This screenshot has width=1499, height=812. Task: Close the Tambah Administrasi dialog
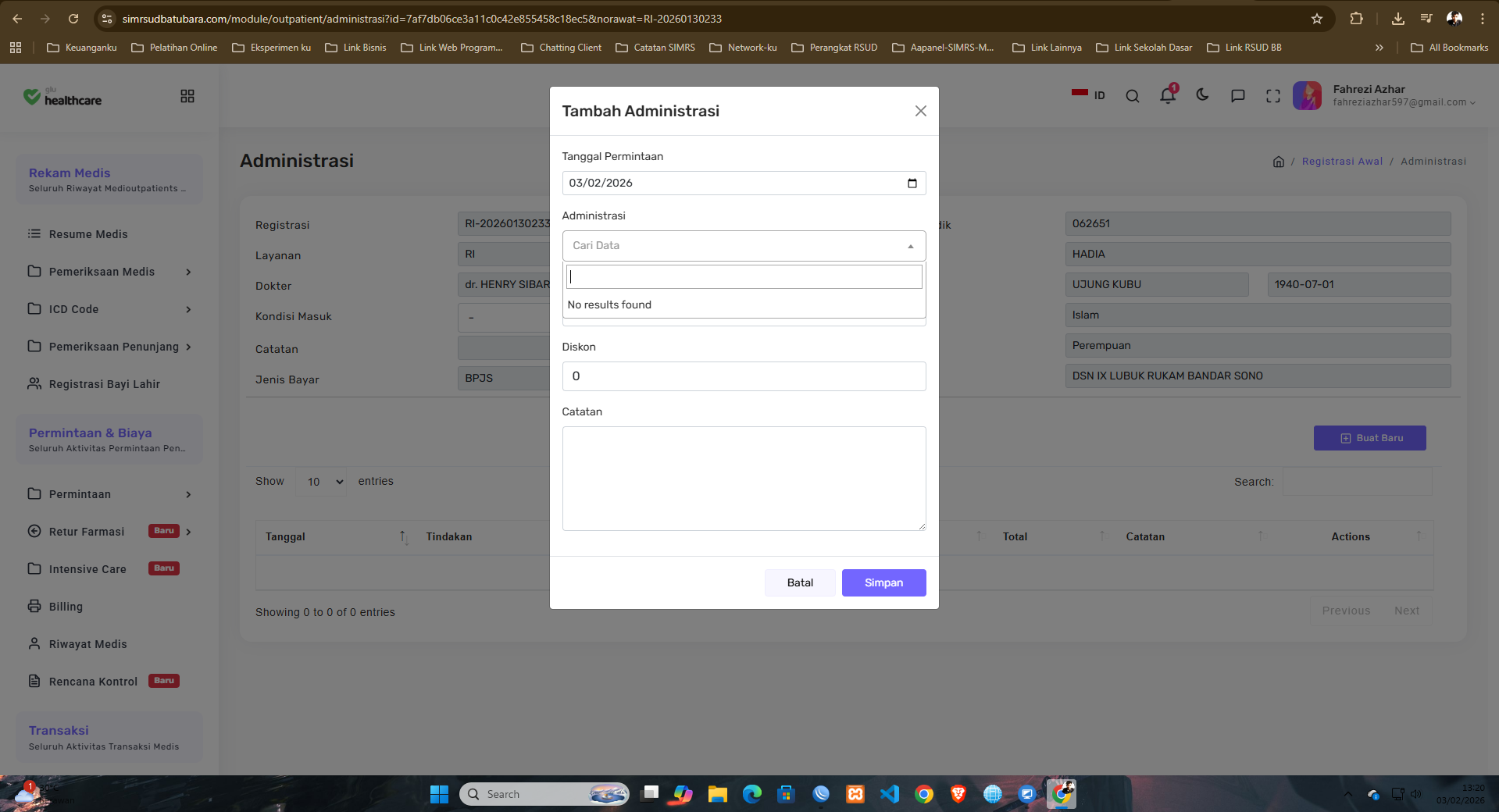[x=921, y=111]
